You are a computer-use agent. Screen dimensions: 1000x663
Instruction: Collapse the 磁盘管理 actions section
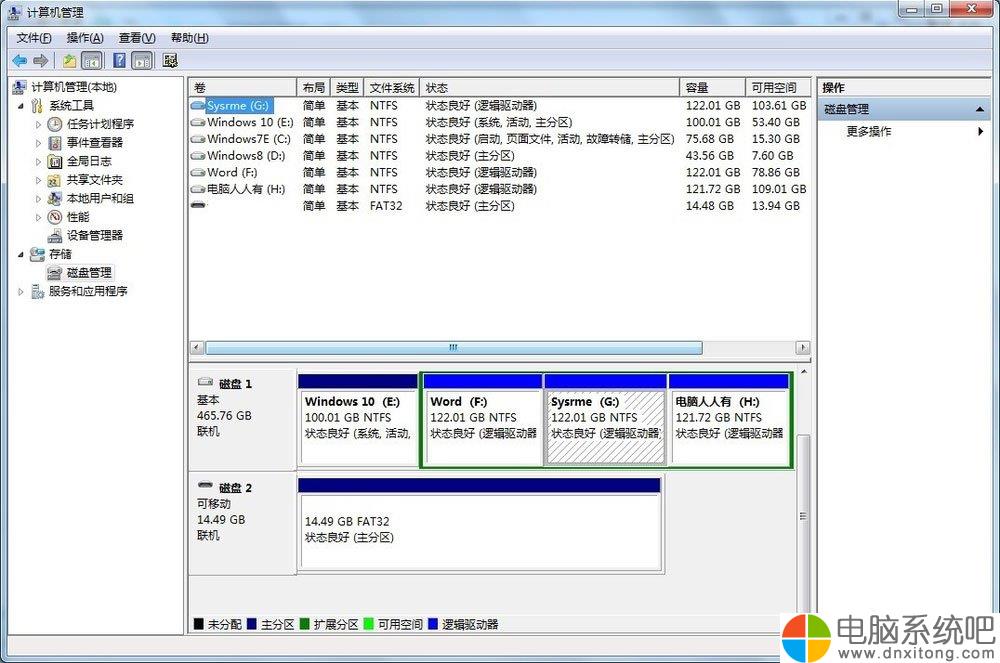coord(980,110)
